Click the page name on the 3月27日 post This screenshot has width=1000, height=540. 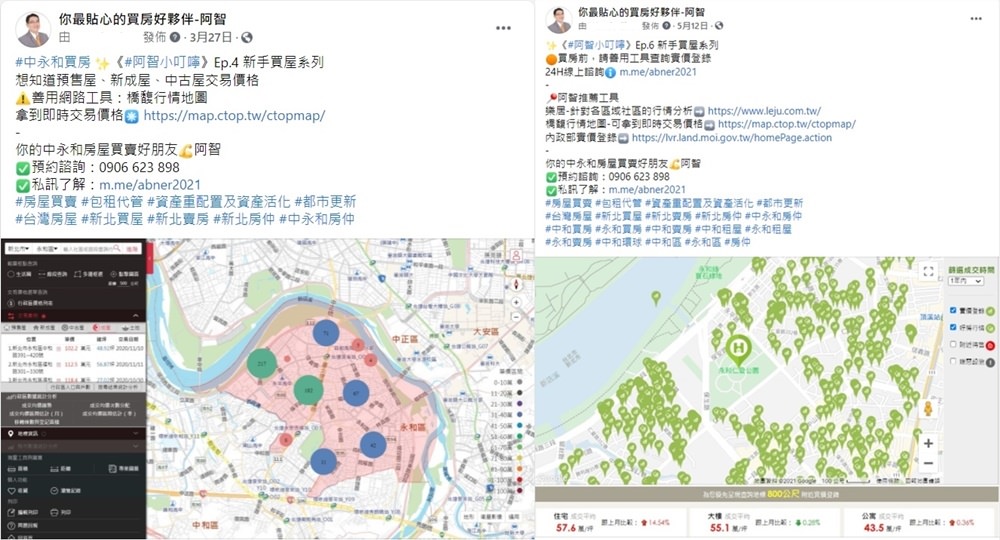(142, 20)
